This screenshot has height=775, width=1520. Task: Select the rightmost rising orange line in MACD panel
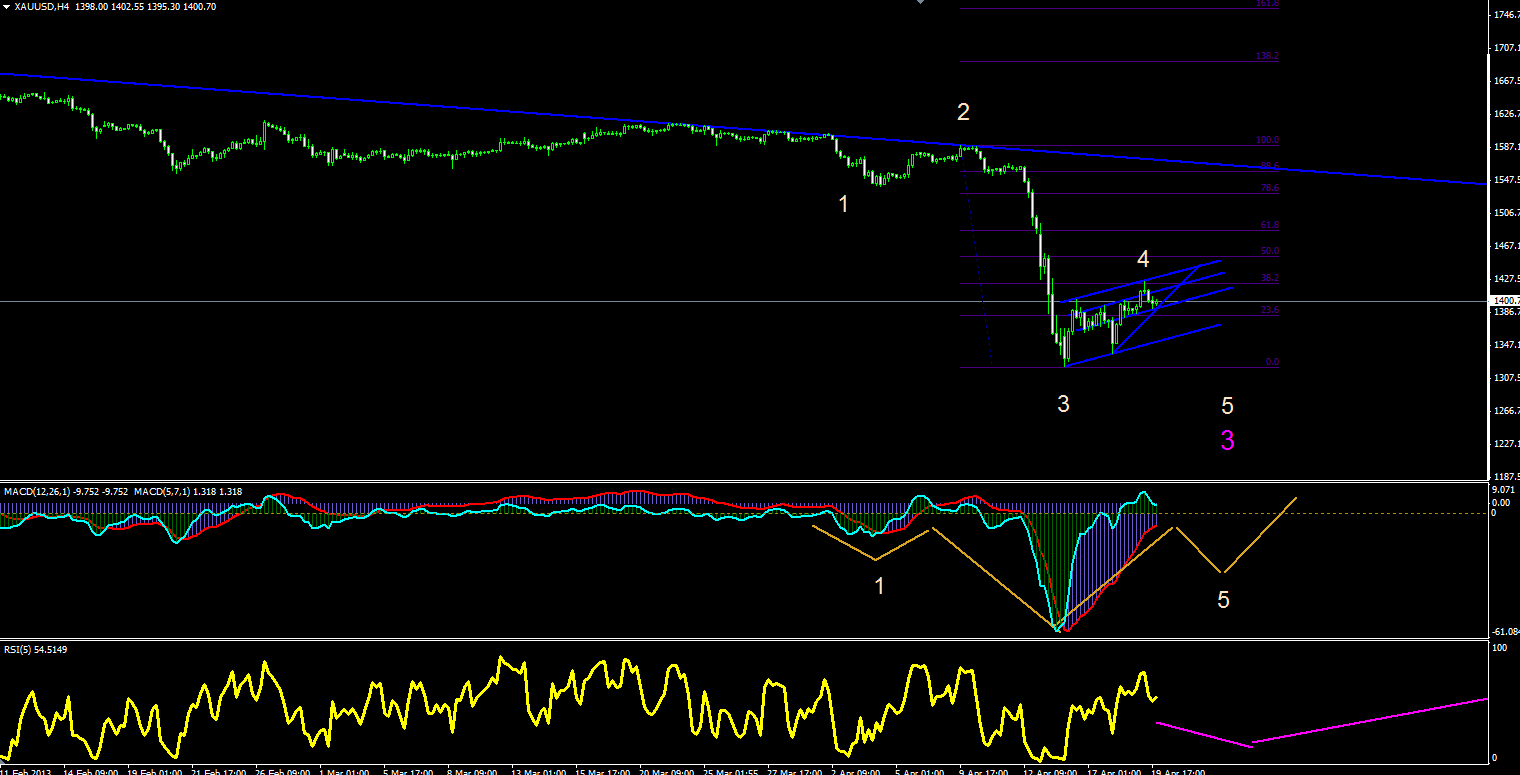1260,535
